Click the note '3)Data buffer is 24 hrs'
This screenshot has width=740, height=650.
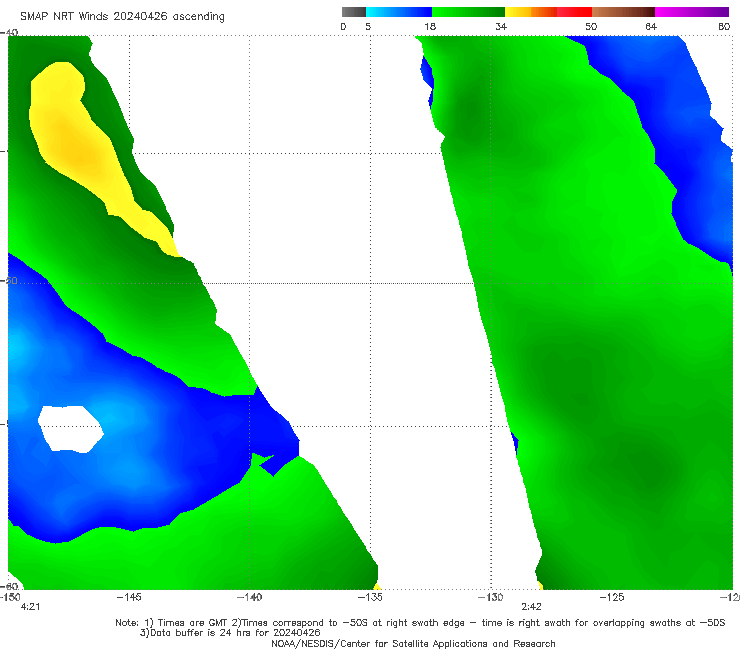[230, 633]
